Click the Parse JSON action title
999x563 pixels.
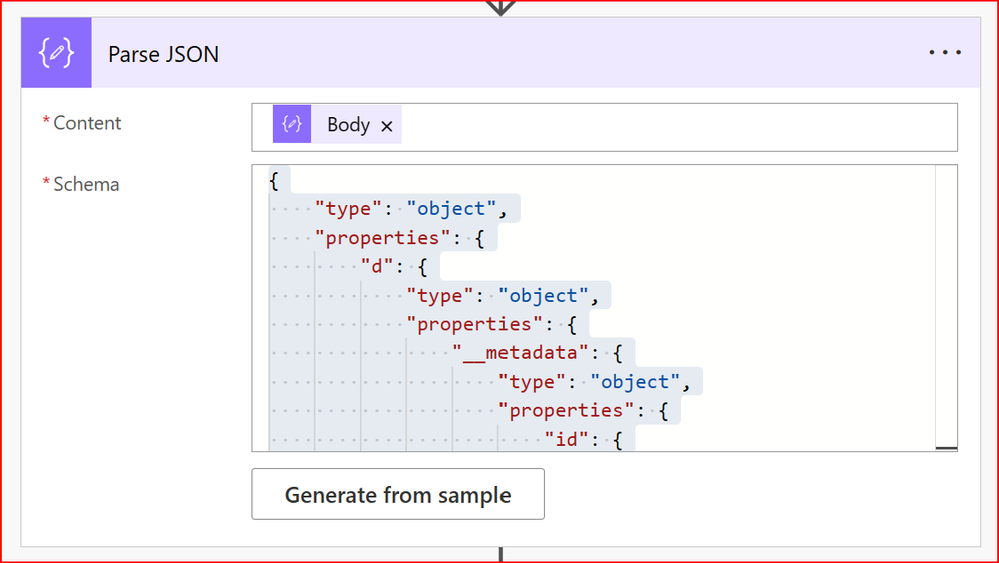[164, 54]
